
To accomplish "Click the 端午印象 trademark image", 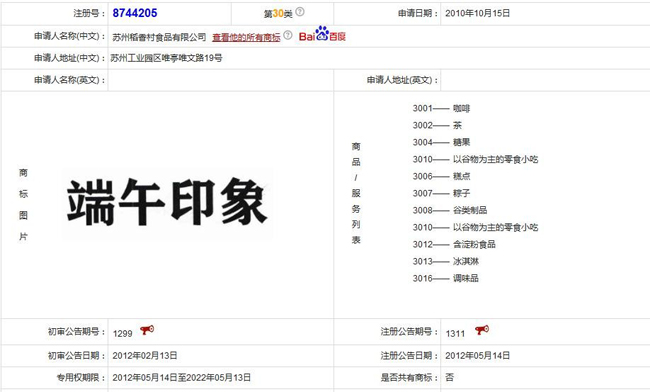I will tap(167, 203).
